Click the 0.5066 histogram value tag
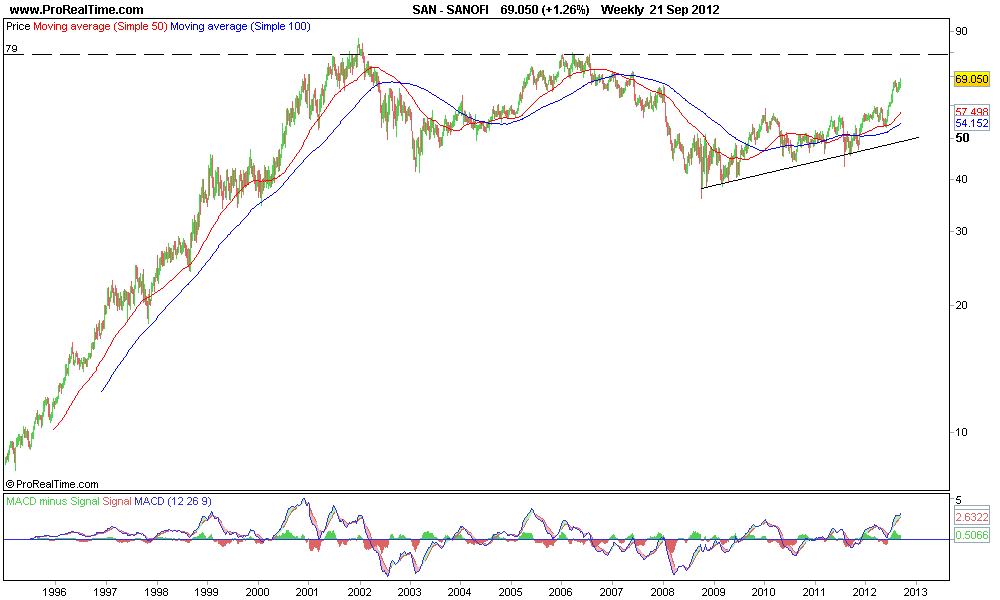1000x600 pixels. click(971, 536)
